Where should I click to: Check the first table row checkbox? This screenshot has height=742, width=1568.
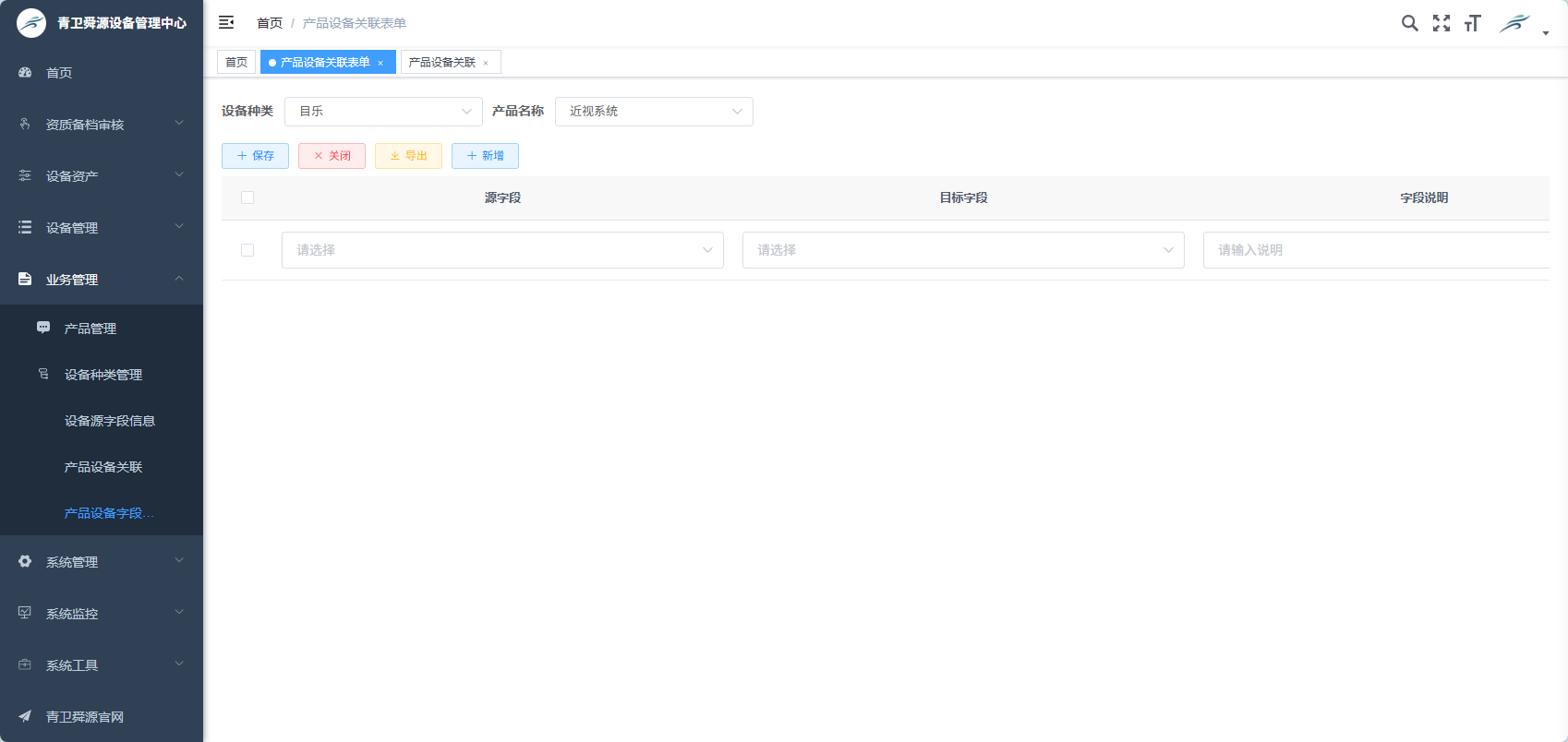(247, 250)
